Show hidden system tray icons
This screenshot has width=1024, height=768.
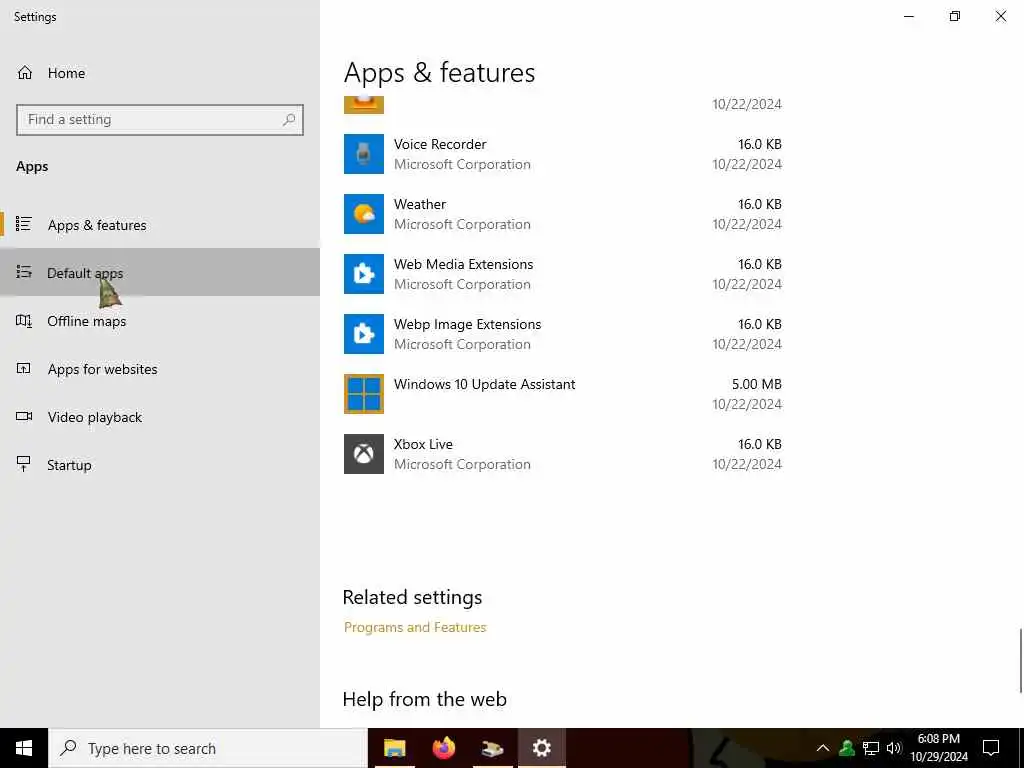click(823, 748)
